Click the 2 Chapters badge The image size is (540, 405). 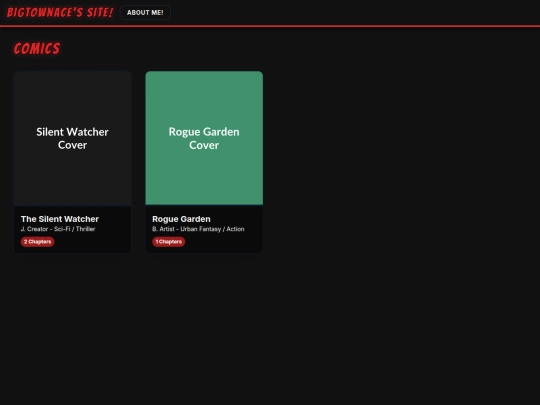pyautogui.click(x=37, y=242)
